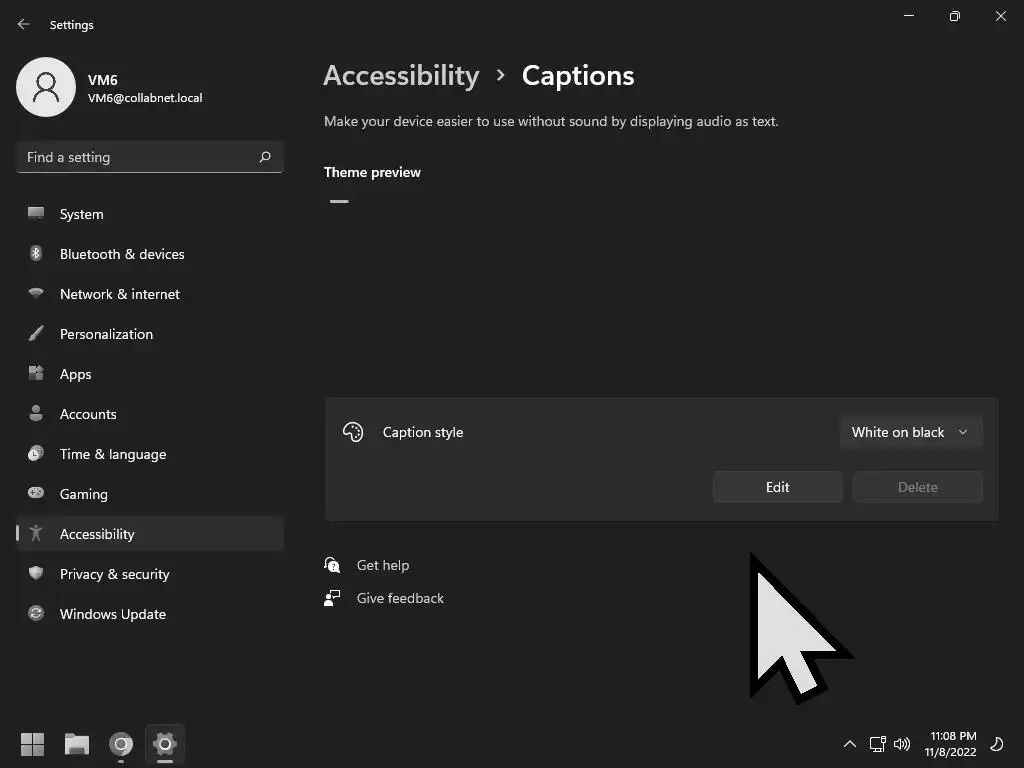This screenshot has width=1024, height=768.
Task: Click the Get help link
Action: pyautogui.click(x=383, y=565)
